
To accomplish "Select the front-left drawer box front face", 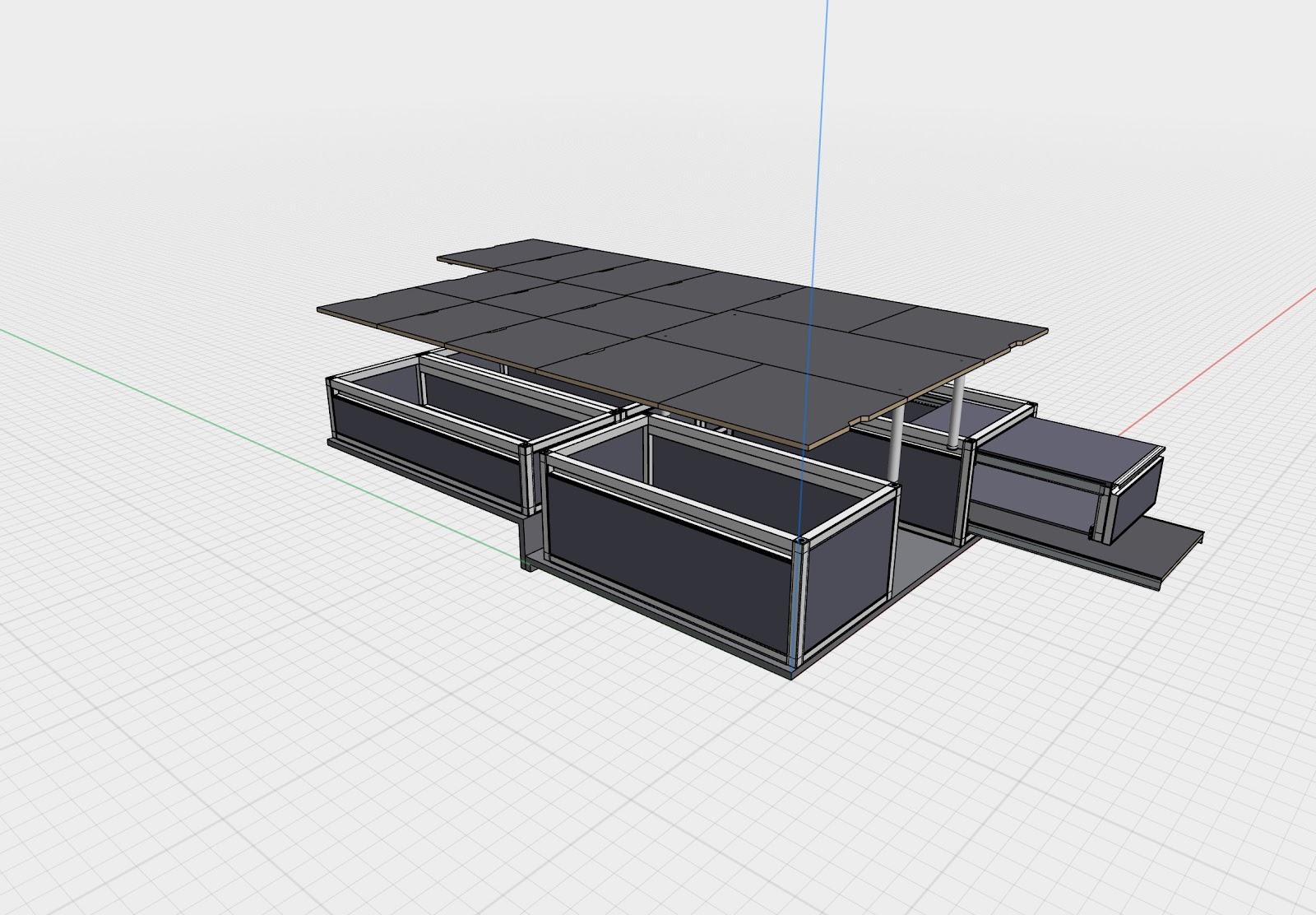I will [428, 448].
